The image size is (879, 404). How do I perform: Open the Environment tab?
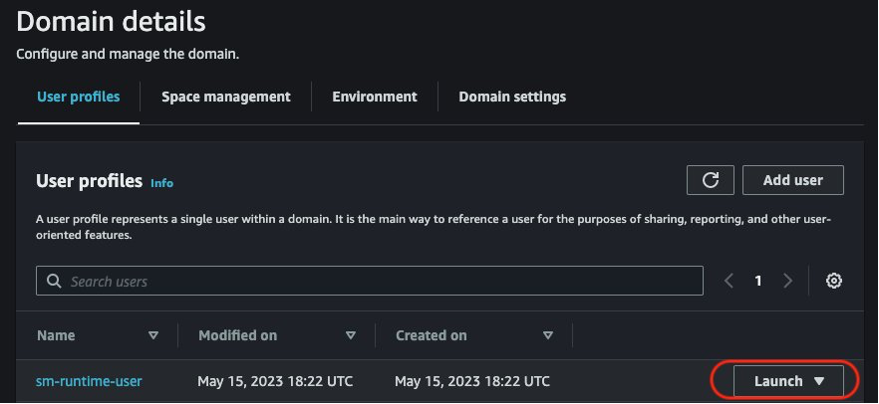[x=374, y=97]
